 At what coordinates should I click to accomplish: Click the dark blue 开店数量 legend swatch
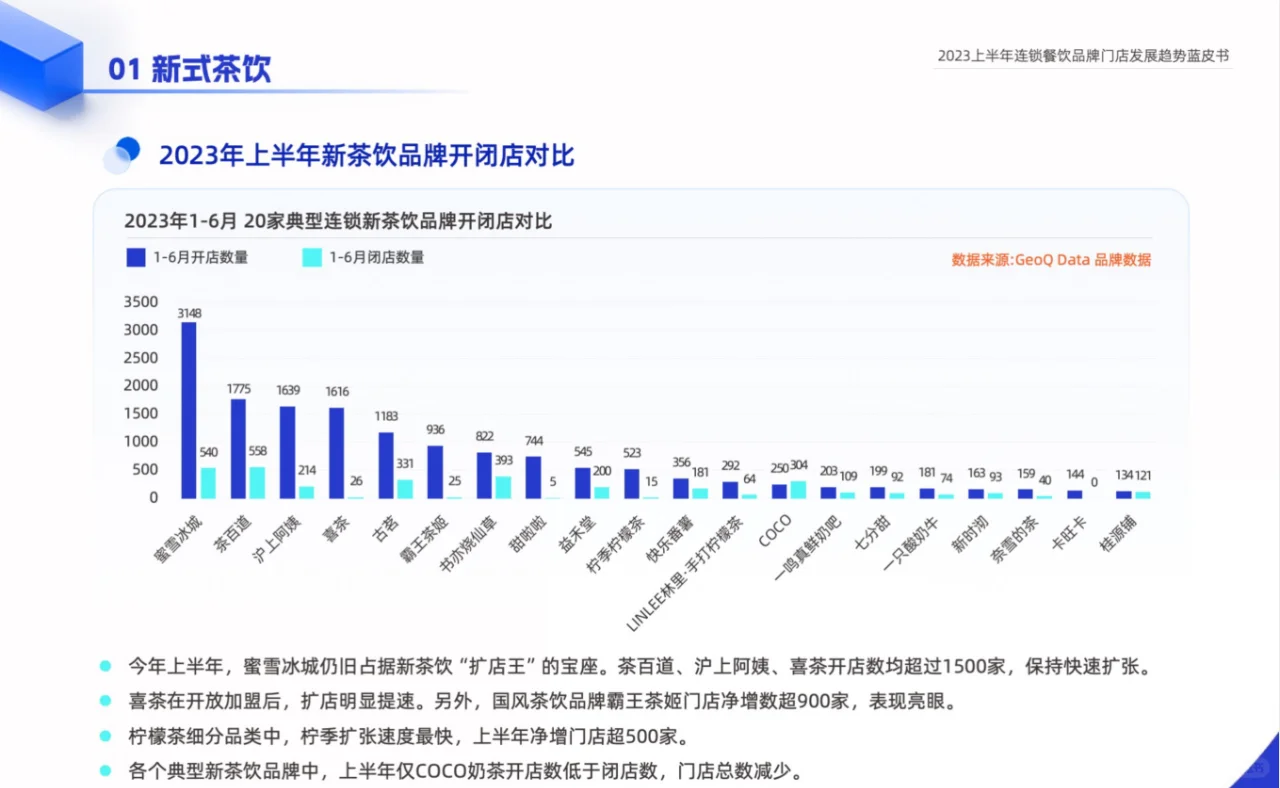click(x=136, y=258)
